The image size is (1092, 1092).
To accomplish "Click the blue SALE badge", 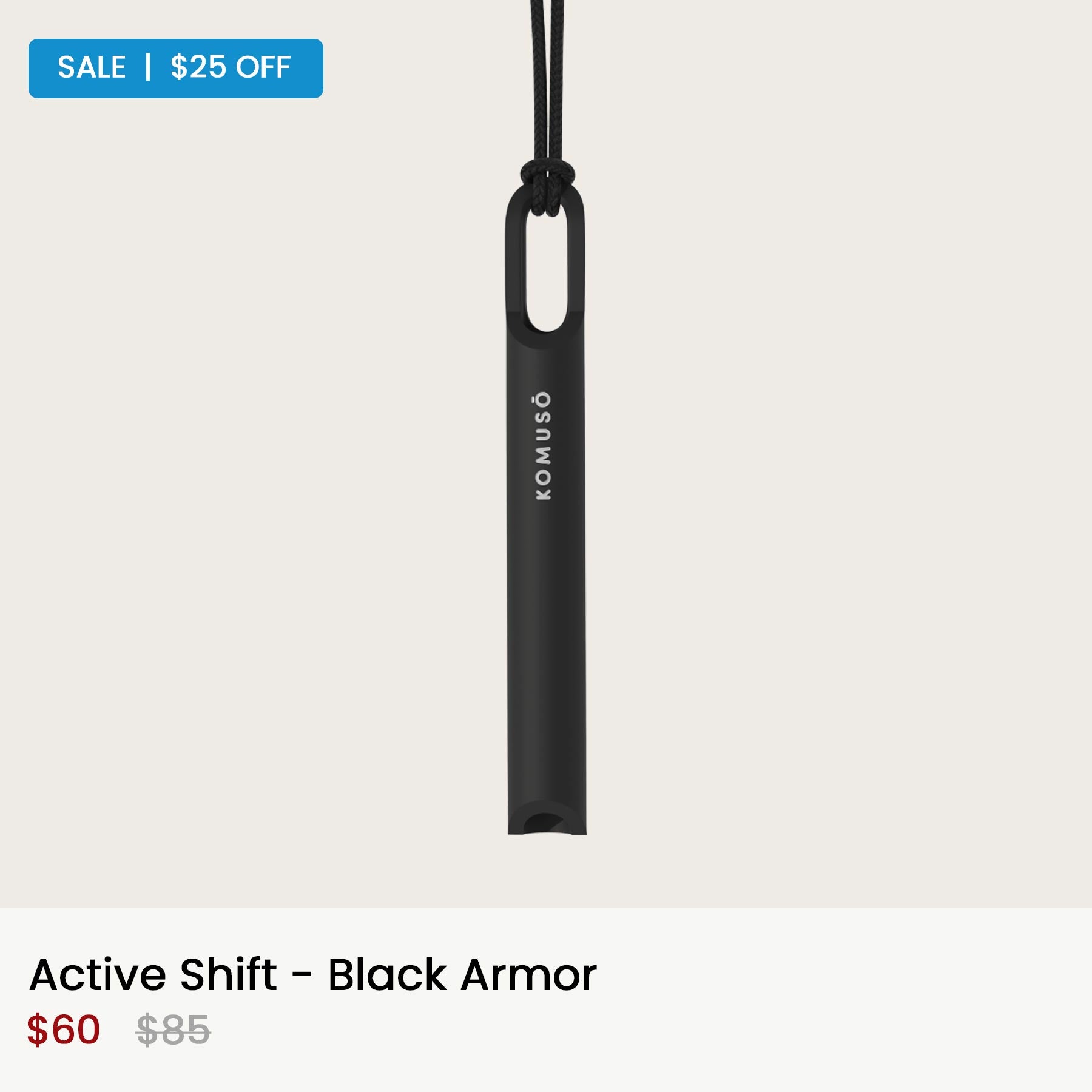I will [175, 69].
